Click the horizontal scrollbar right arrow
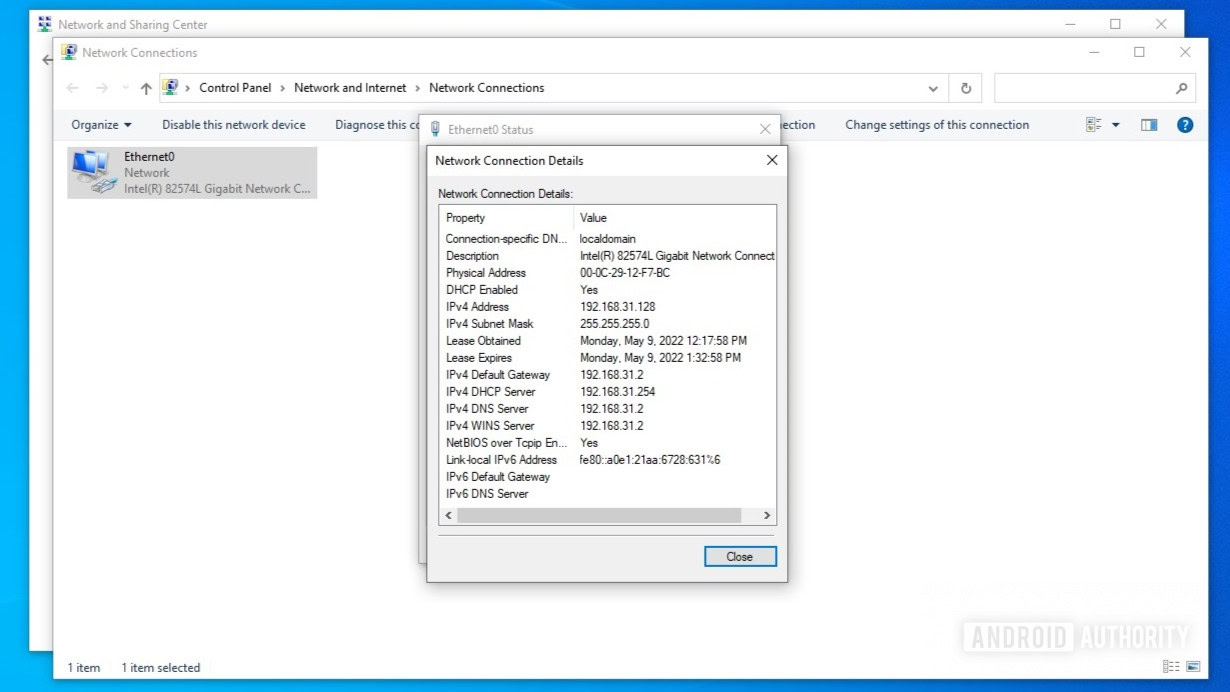This screenshot has height=692, width=1230. point(767,515)
